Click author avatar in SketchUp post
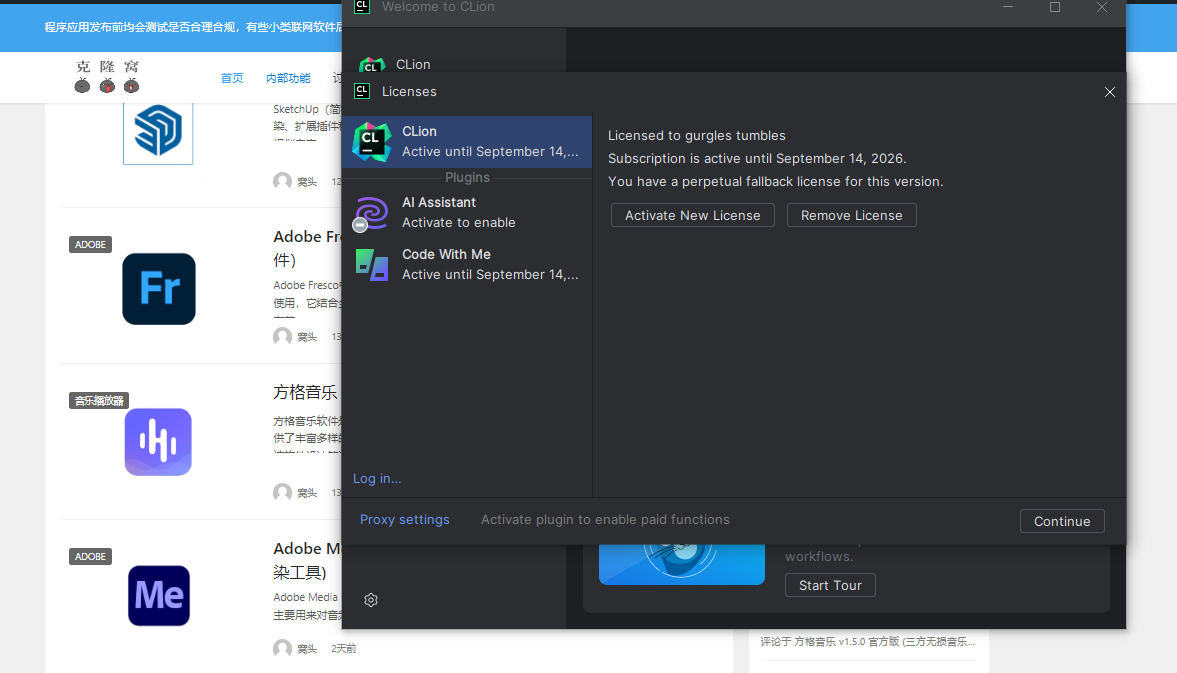Image resolution: width=1177 pixels, height=673 pixels. click(282, 181)
